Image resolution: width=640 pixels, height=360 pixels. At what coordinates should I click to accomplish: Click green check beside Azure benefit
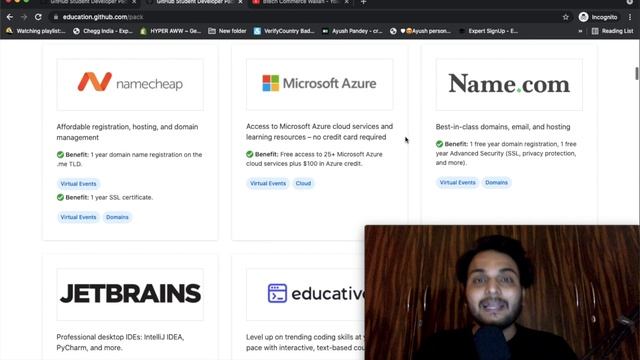(x=250, y=154)
